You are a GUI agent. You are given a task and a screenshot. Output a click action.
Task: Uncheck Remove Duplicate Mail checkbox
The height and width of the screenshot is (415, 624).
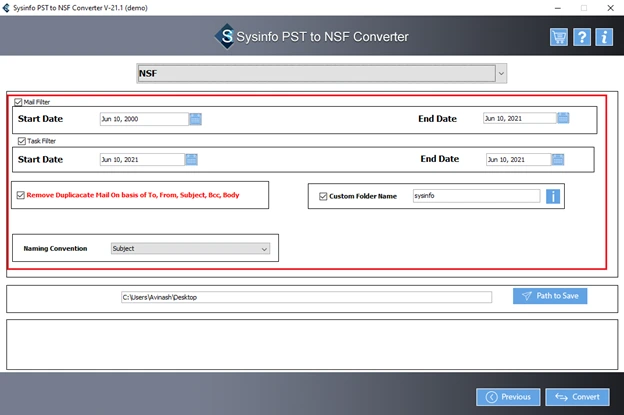(x=21, y=195)
